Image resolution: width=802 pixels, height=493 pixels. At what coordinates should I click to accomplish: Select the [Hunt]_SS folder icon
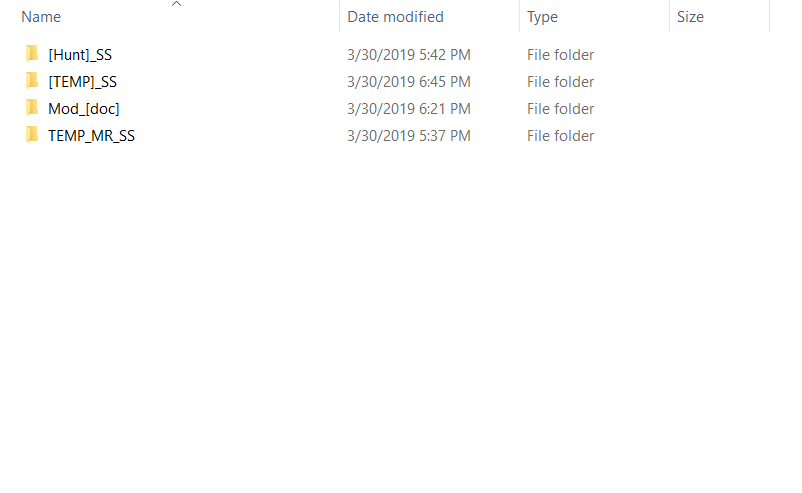(32, 54)
